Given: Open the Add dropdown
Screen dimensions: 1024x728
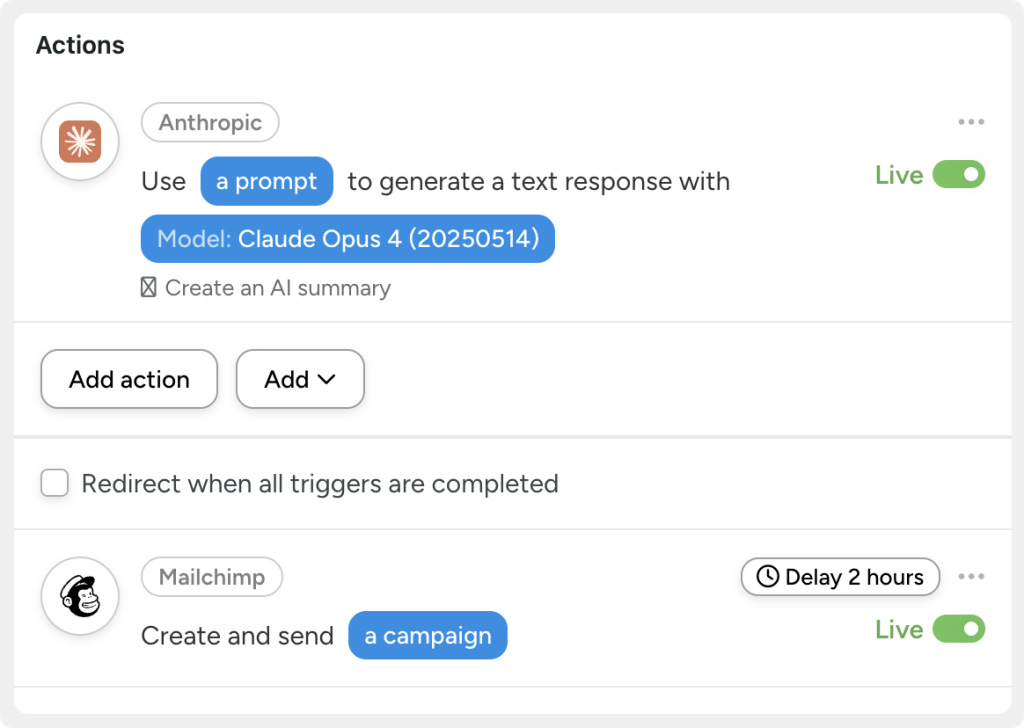Looking at the screenshot, I should click(300, 379).
